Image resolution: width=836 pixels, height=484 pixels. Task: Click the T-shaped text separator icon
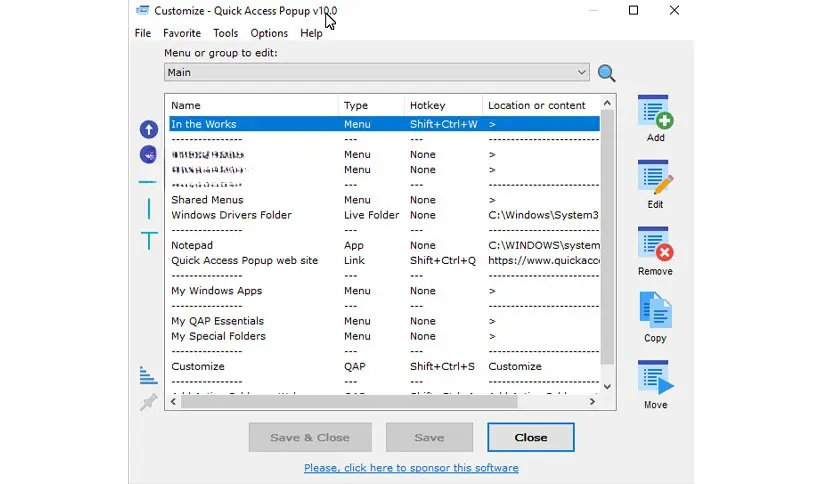click(149, 240)
